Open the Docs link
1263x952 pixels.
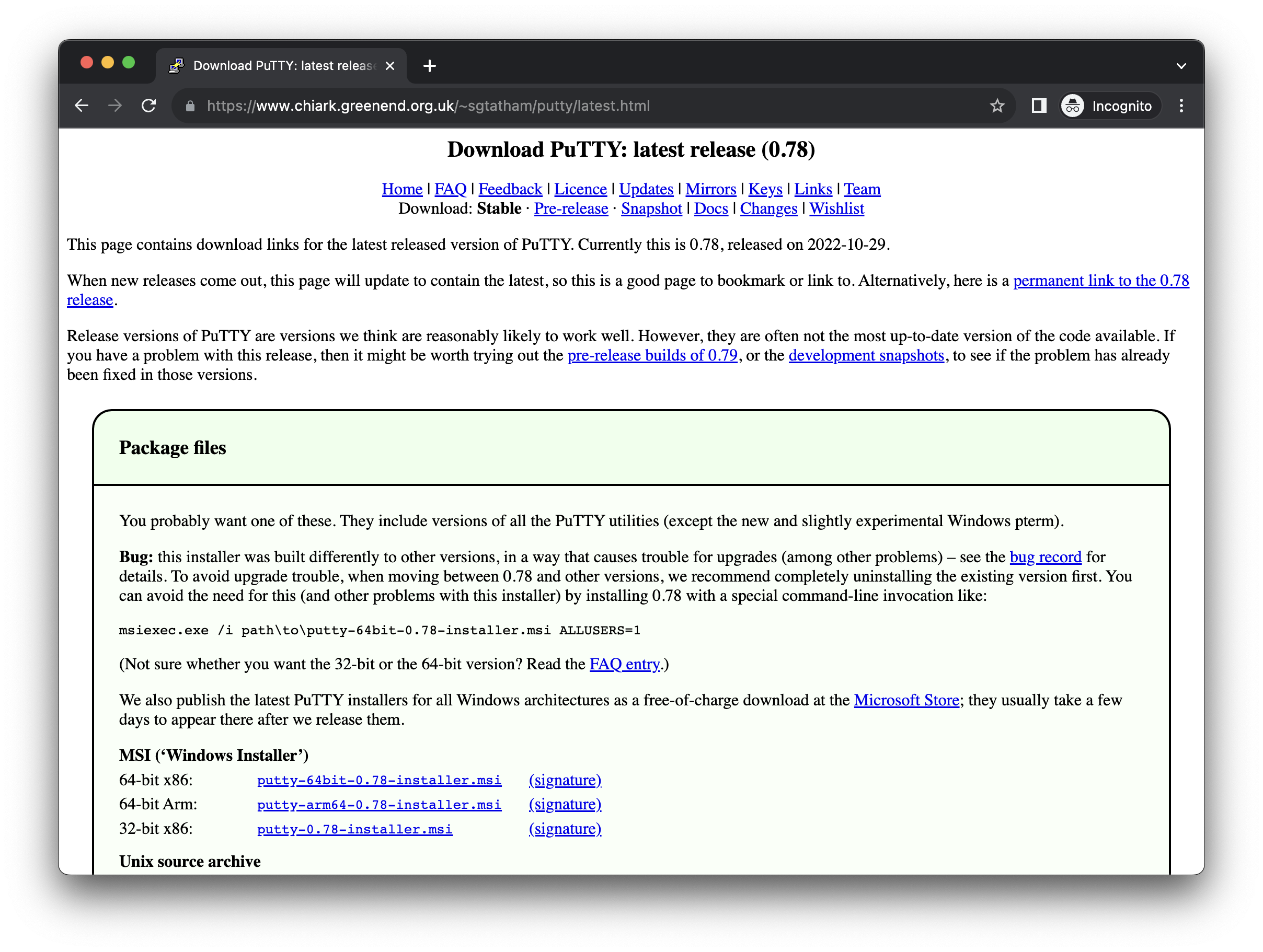pyautogui.click(x=711, y=208)
